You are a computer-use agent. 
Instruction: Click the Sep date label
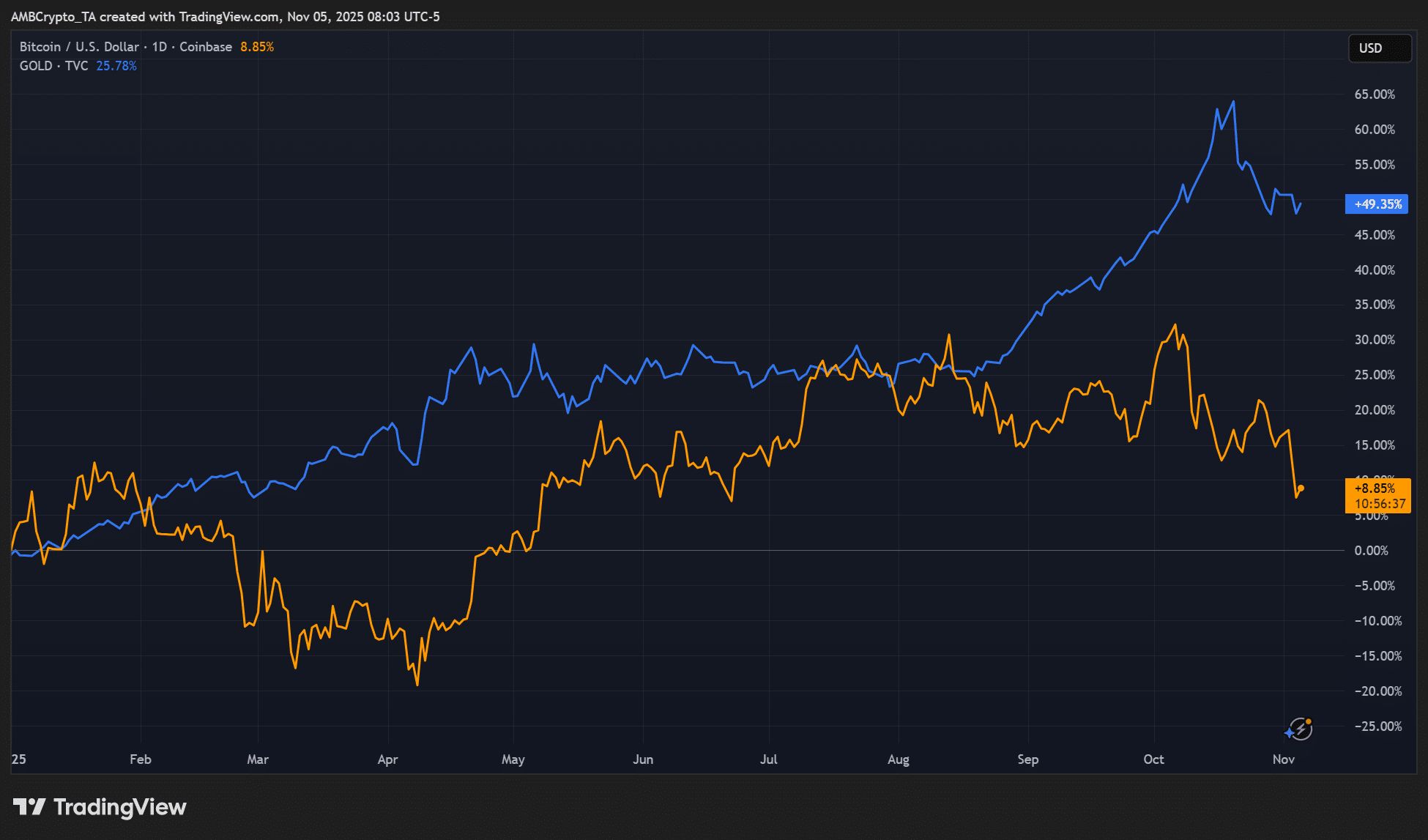point(1028,759)
